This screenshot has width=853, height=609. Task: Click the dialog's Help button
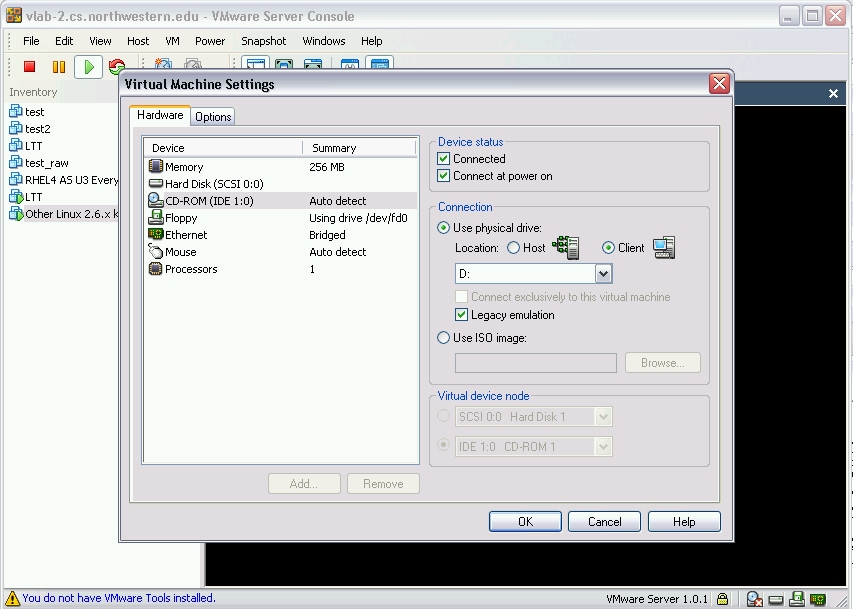(x=684, y=521)
